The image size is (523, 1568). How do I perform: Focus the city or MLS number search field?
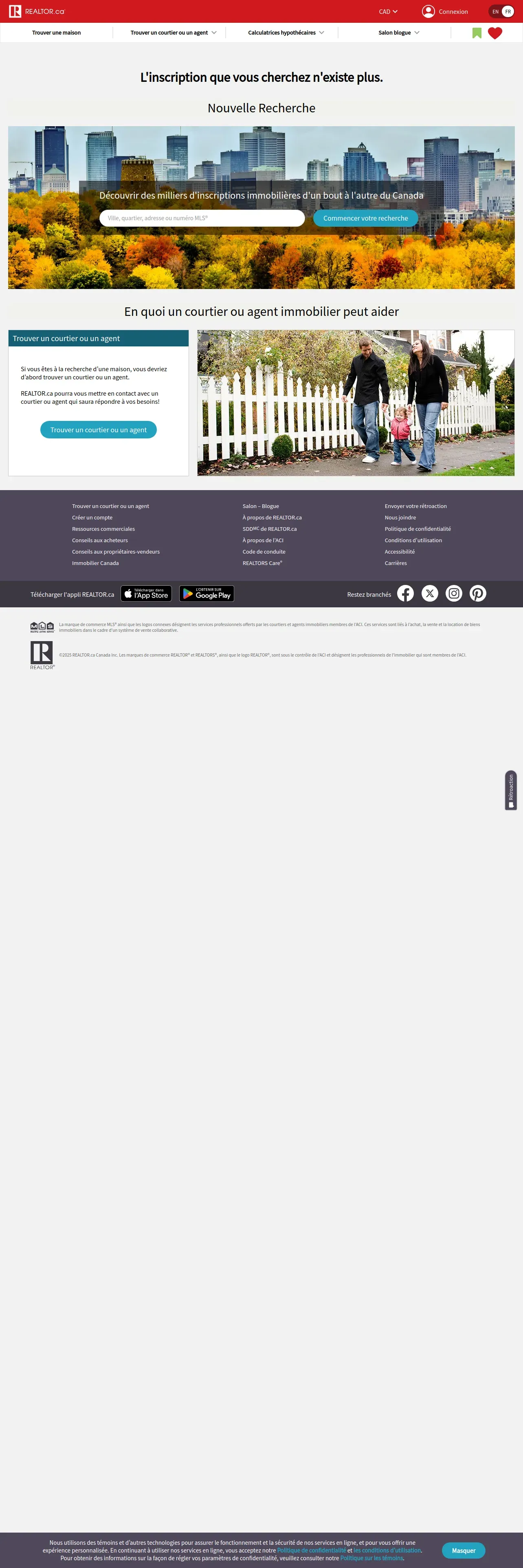click(202, 218)
